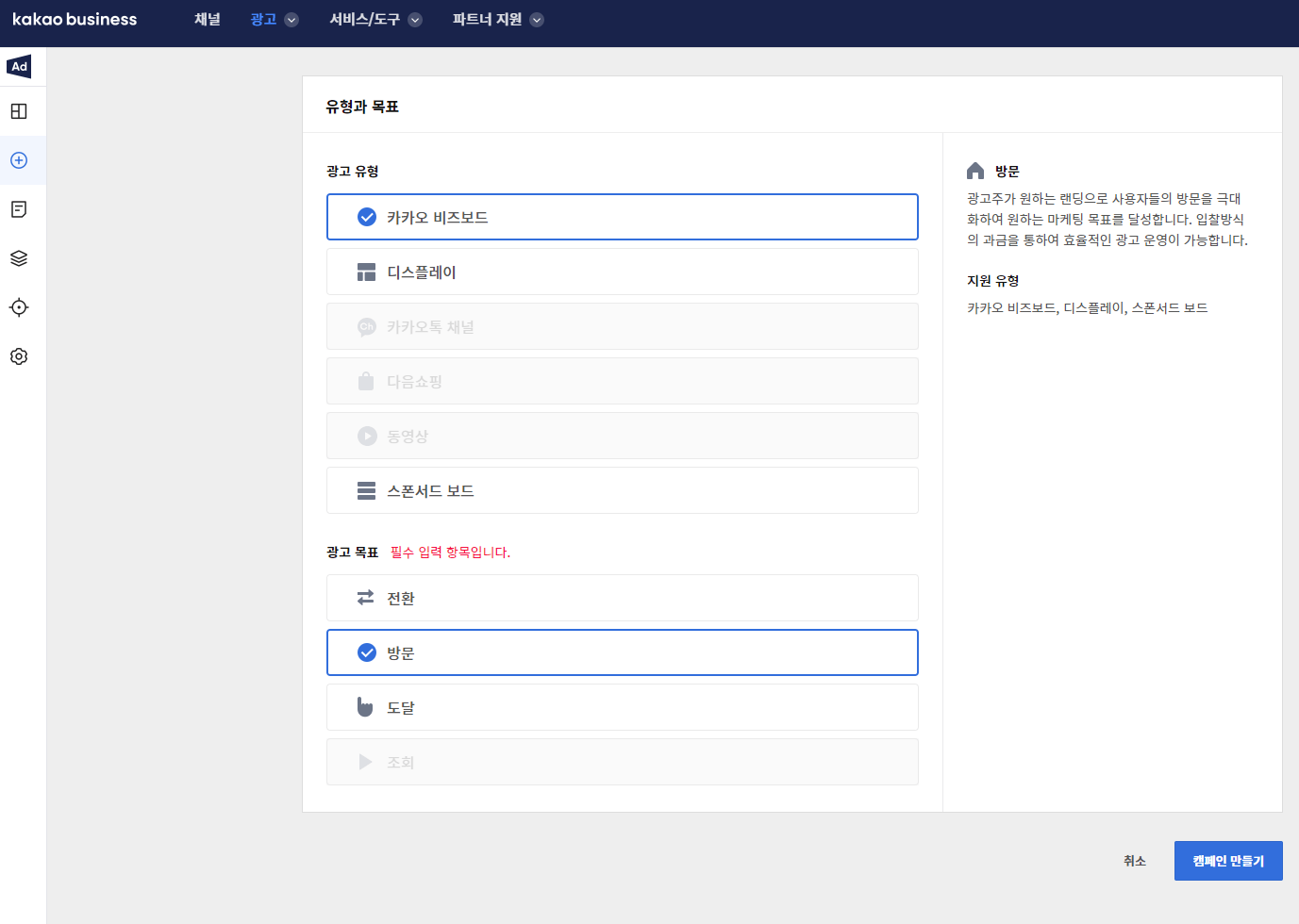Viewport: 1299px width, 924px height.
Task: Select 도달 ad goal
Action: click(623, 707)
